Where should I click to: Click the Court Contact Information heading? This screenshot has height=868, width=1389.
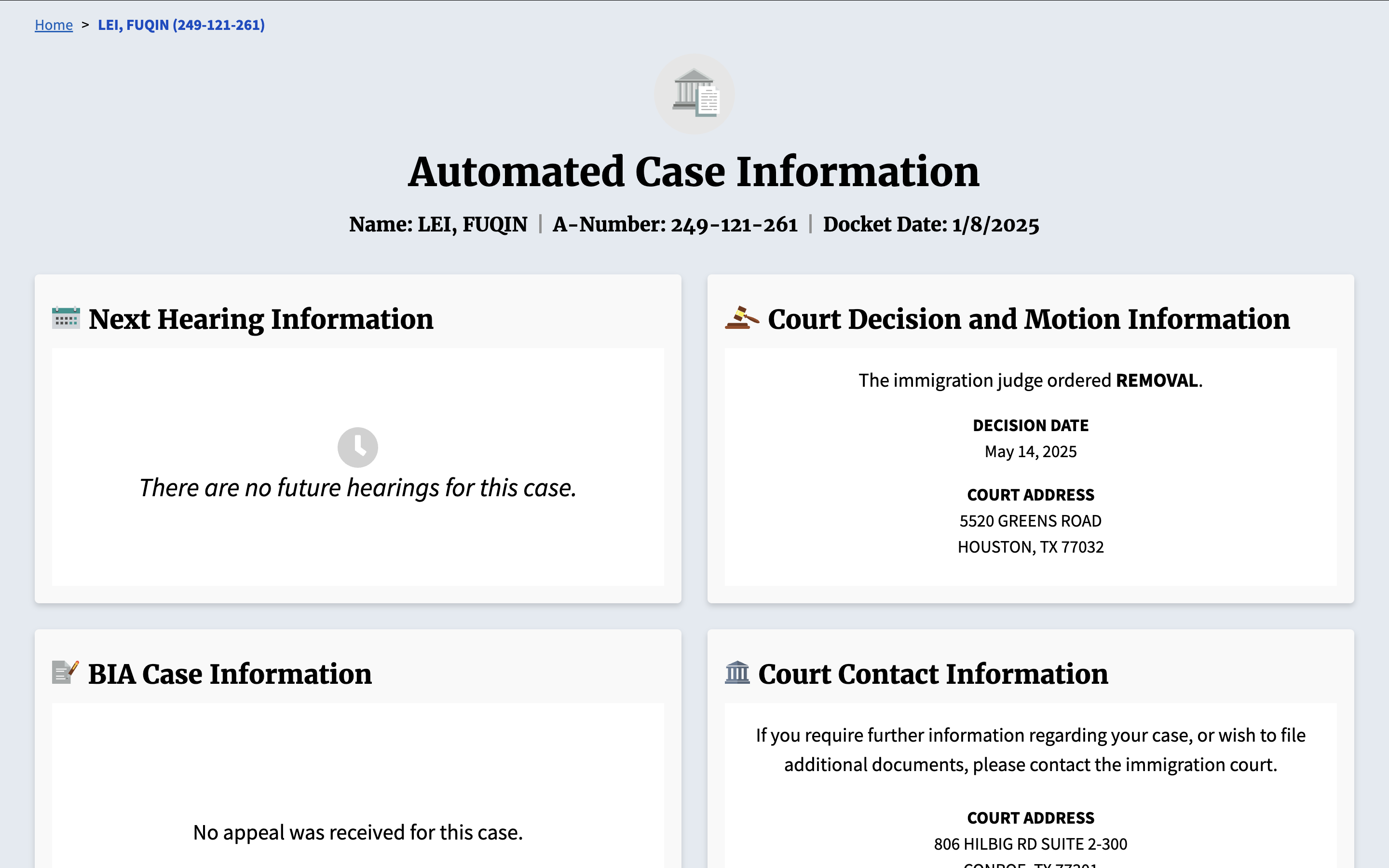(x=933, y=674)
